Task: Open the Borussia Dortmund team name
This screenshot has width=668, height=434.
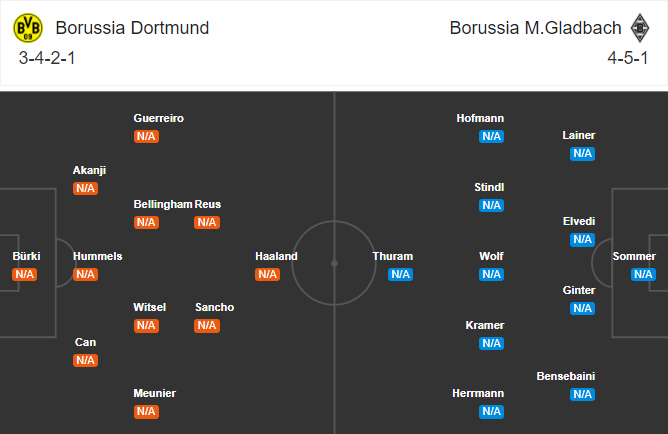Action: (132, 28)
